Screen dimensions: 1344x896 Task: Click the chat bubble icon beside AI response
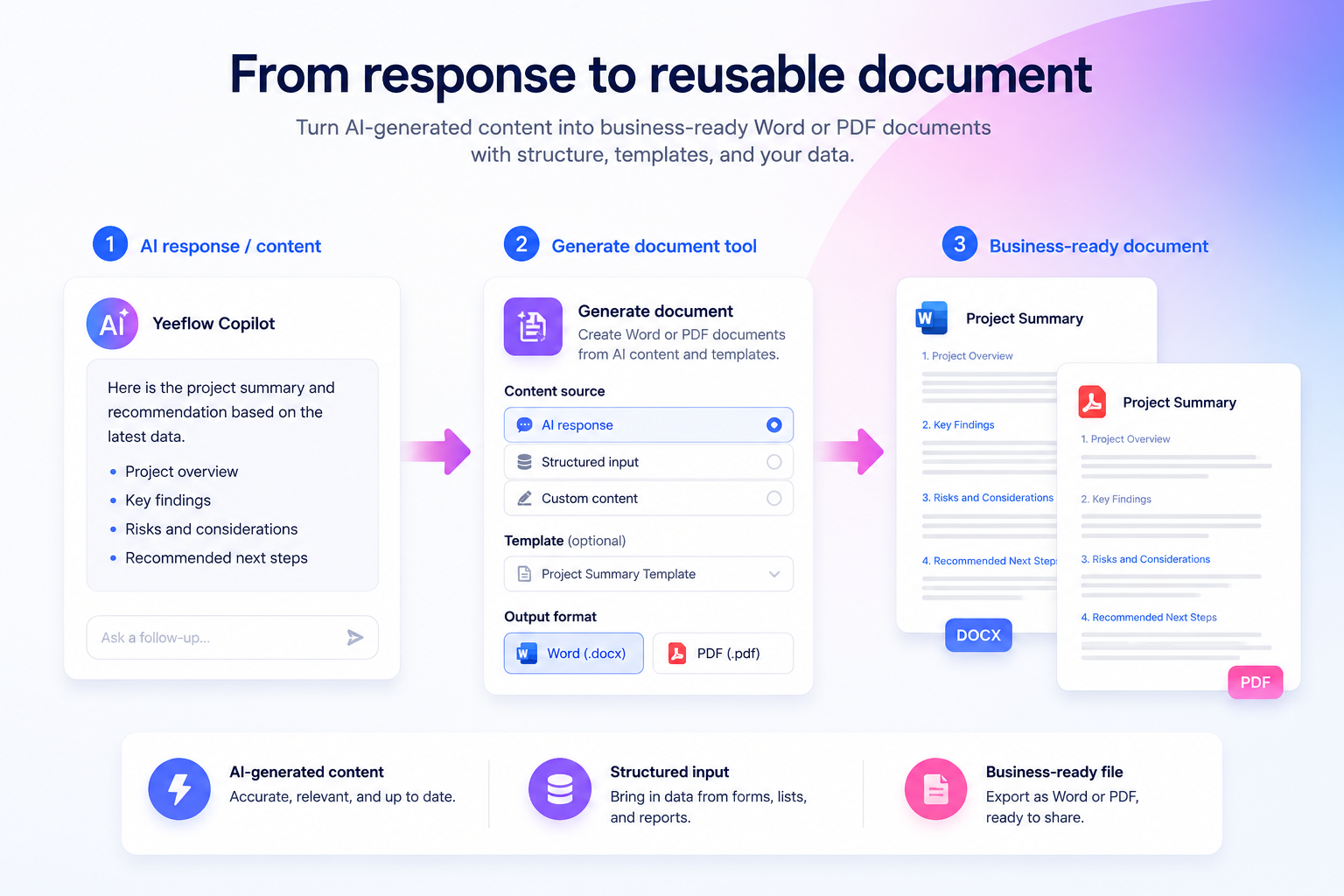524,425
